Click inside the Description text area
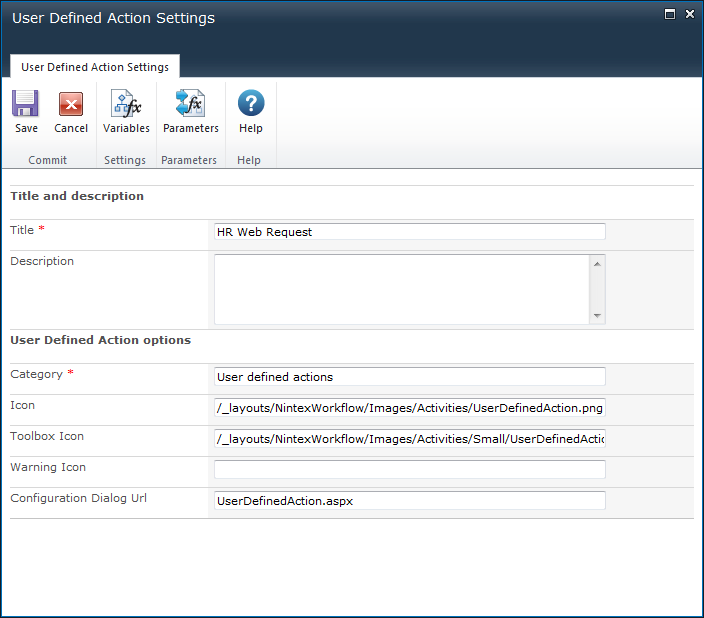 (402, 289)
